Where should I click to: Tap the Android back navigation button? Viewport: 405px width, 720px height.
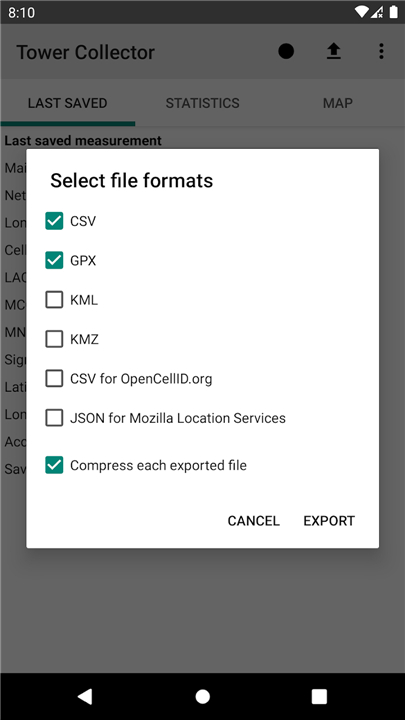pyautogui.click(x=85, y=696)
